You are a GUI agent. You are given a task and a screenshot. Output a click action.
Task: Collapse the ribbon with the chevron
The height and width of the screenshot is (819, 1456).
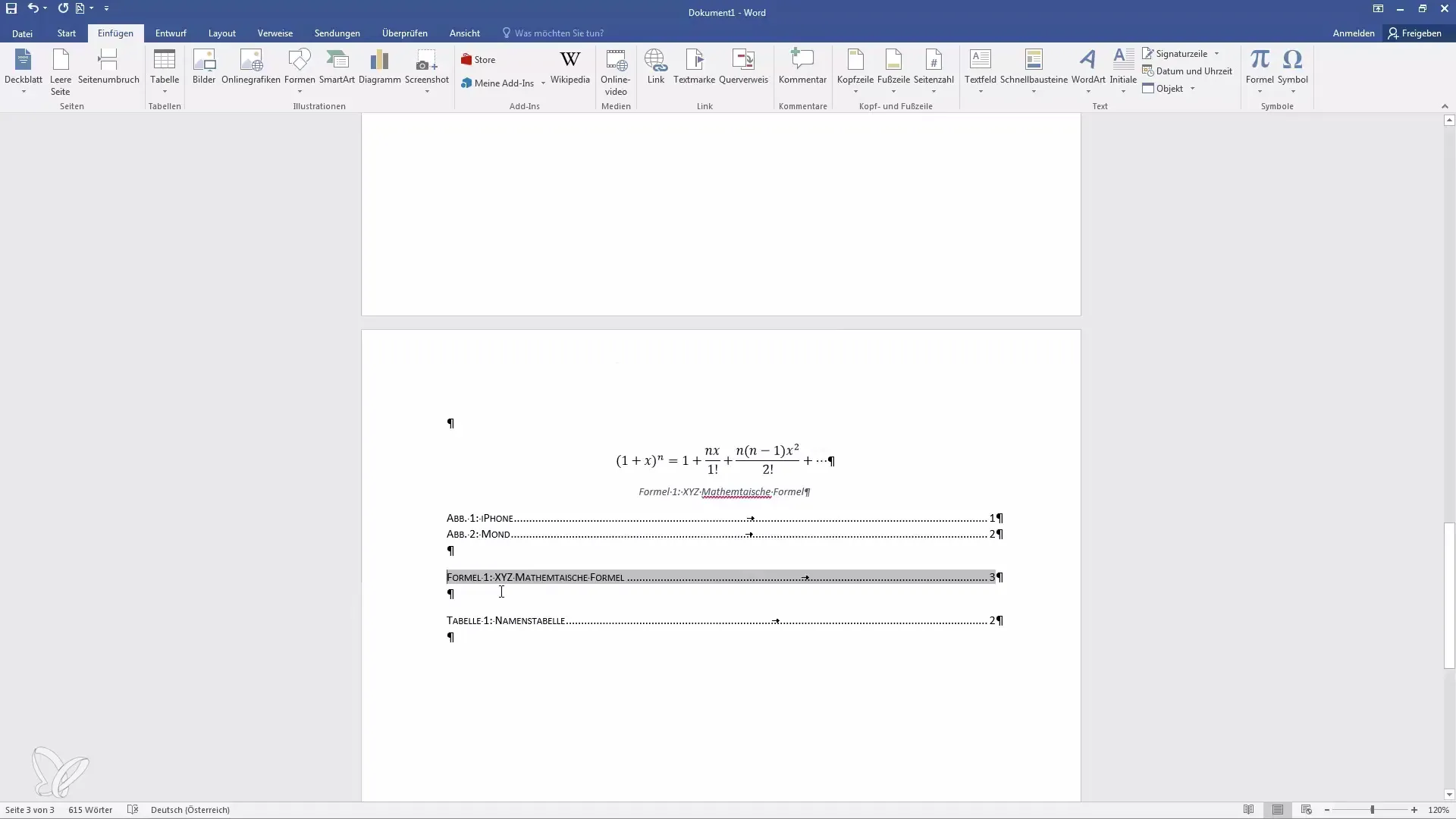(1444, 106)
